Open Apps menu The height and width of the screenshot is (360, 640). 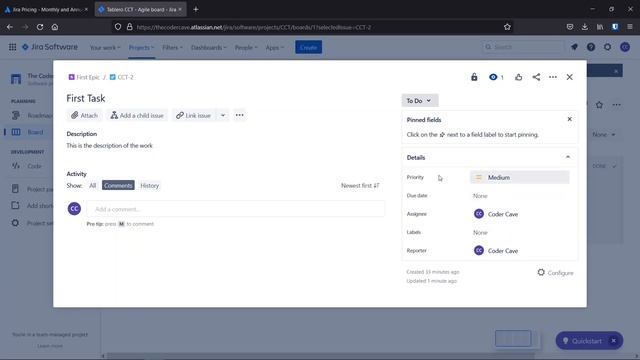[274, 48]
